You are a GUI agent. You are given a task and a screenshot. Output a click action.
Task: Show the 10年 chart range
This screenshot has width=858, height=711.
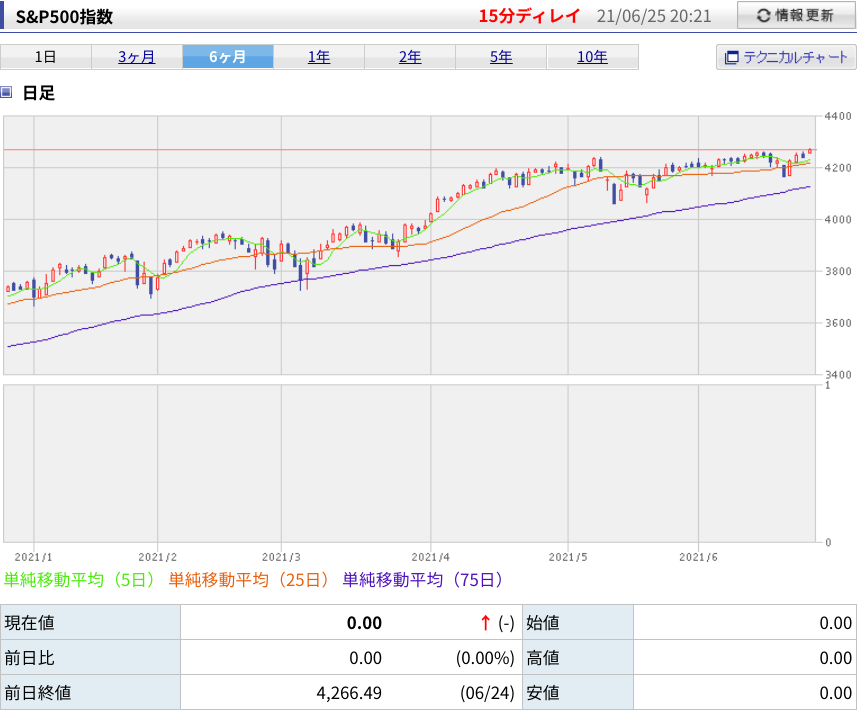pos(593,57)
